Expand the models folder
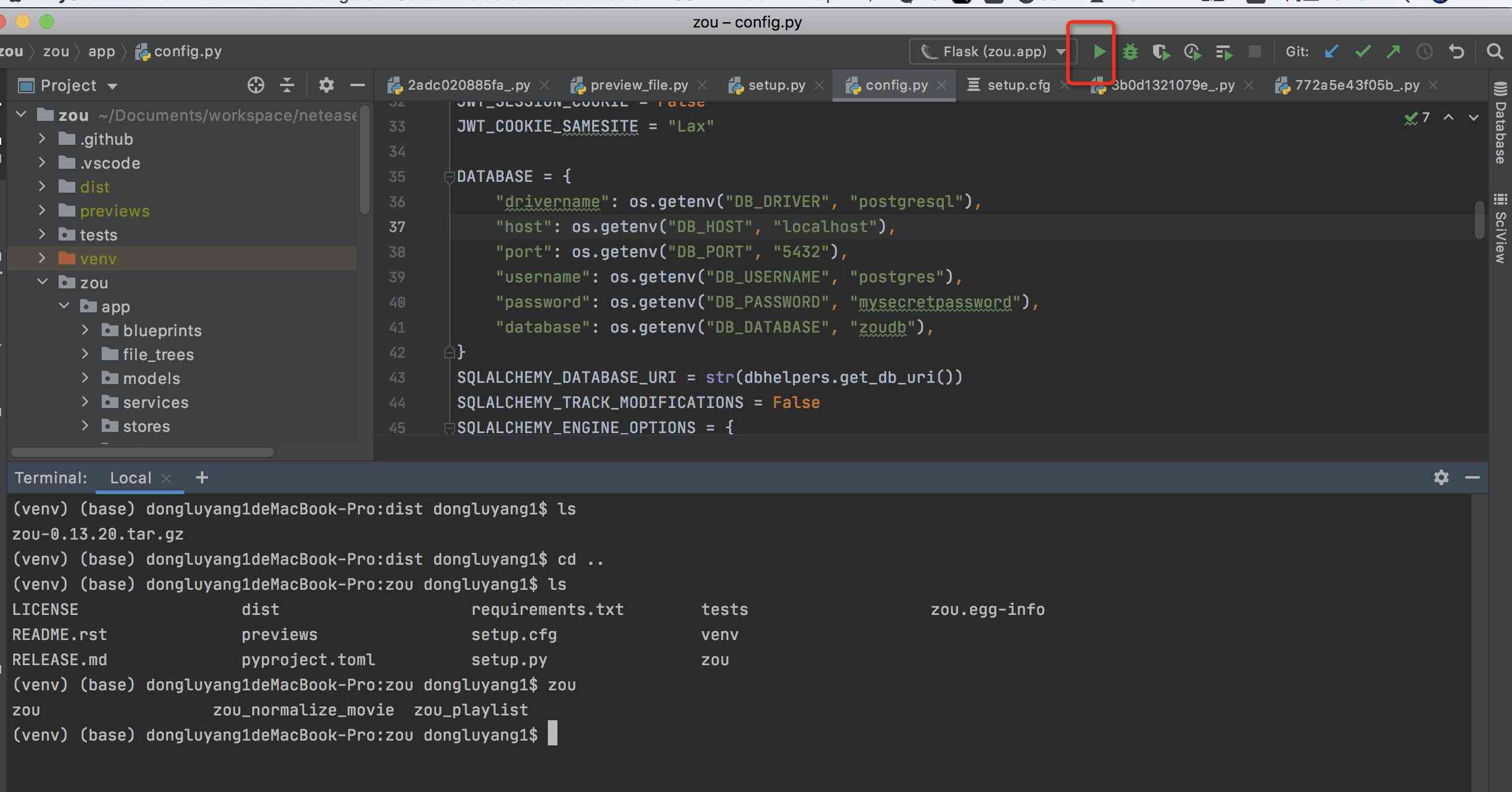Screen dimensions: 1512x792 tap(85, 377)
